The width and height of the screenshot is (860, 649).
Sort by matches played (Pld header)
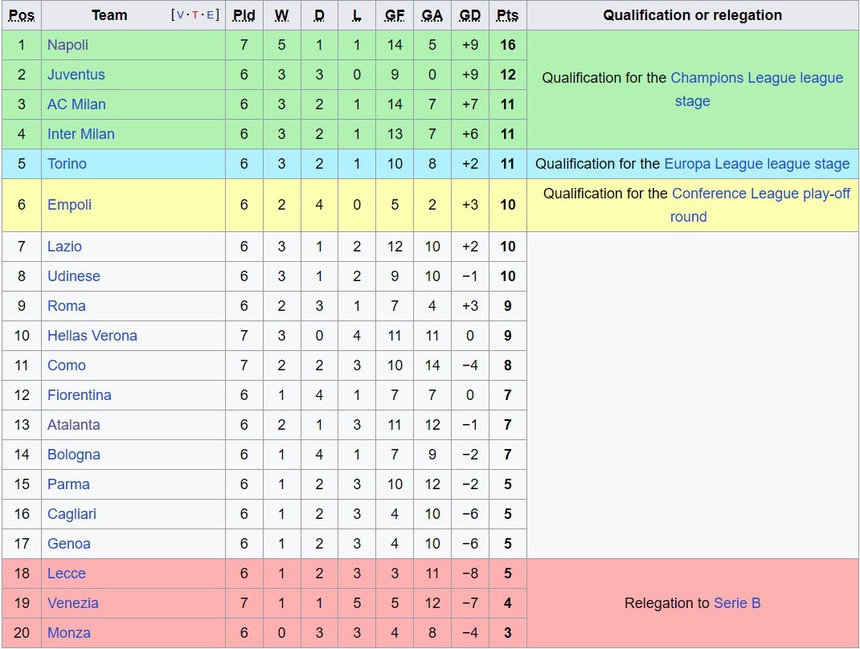243,15
